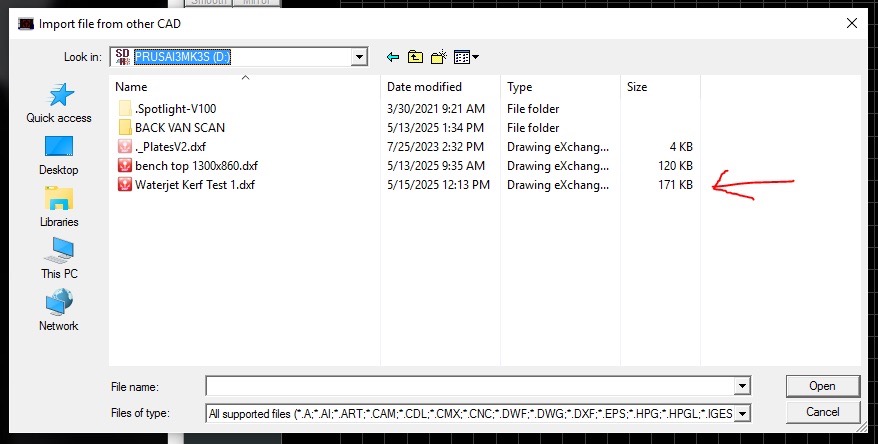Image resolution: width=878 pixels, height=444 pixels.
Task: Select .Spotlight-V100 folder name
Action: (x=175, y=109)
